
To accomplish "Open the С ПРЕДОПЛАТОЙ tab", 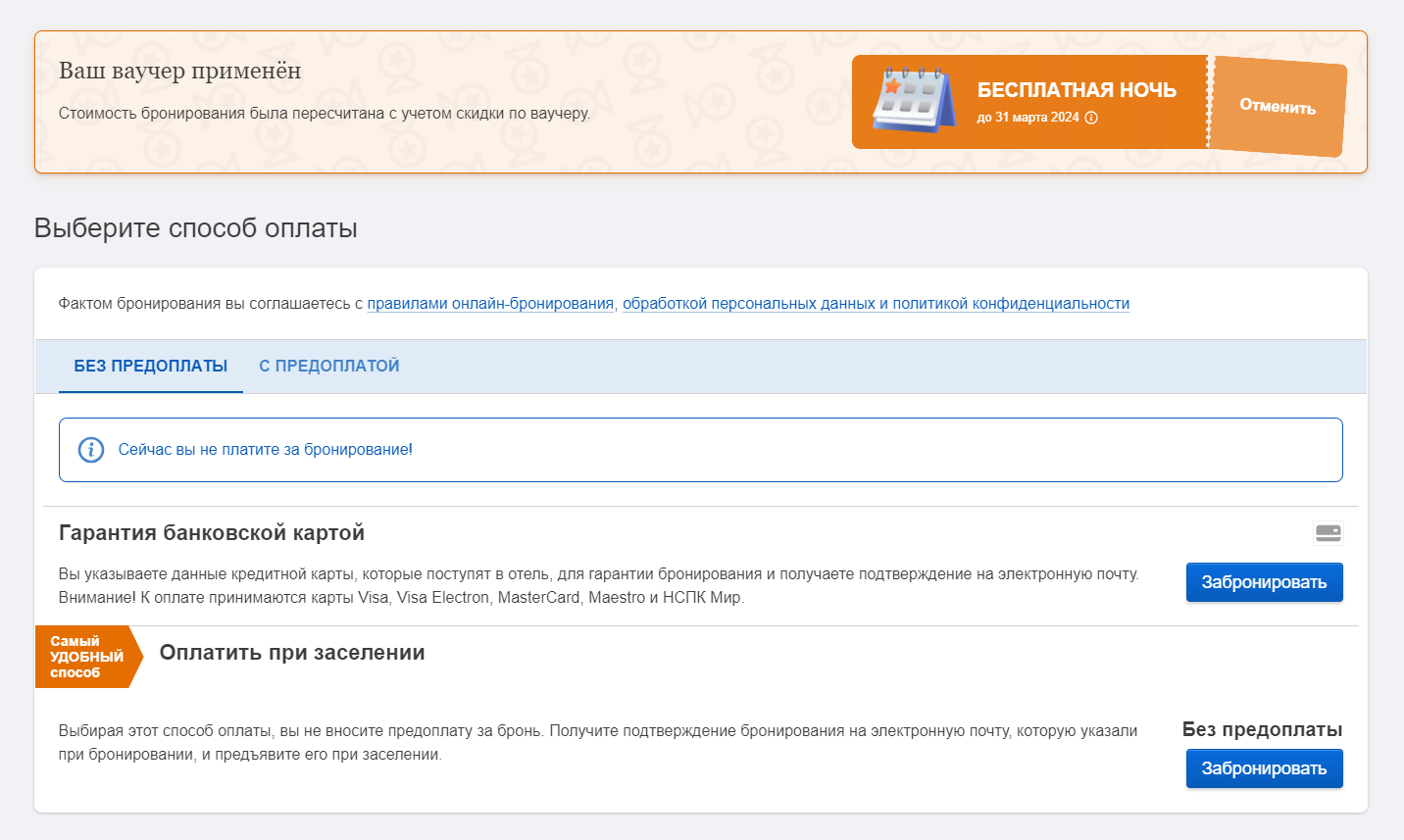I will click(x=329, y=367).
